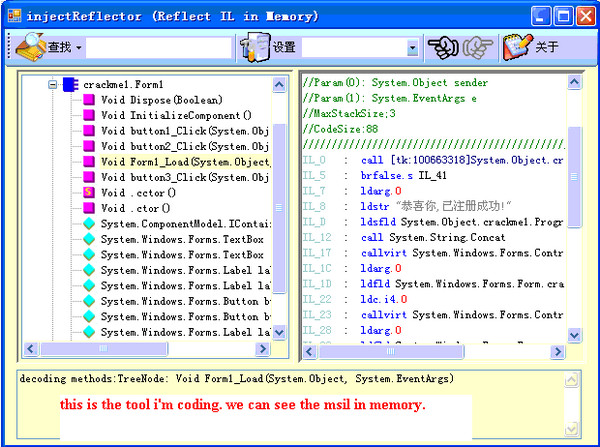Click the right-pointing hand navigation icon

(x=477, y=47)
